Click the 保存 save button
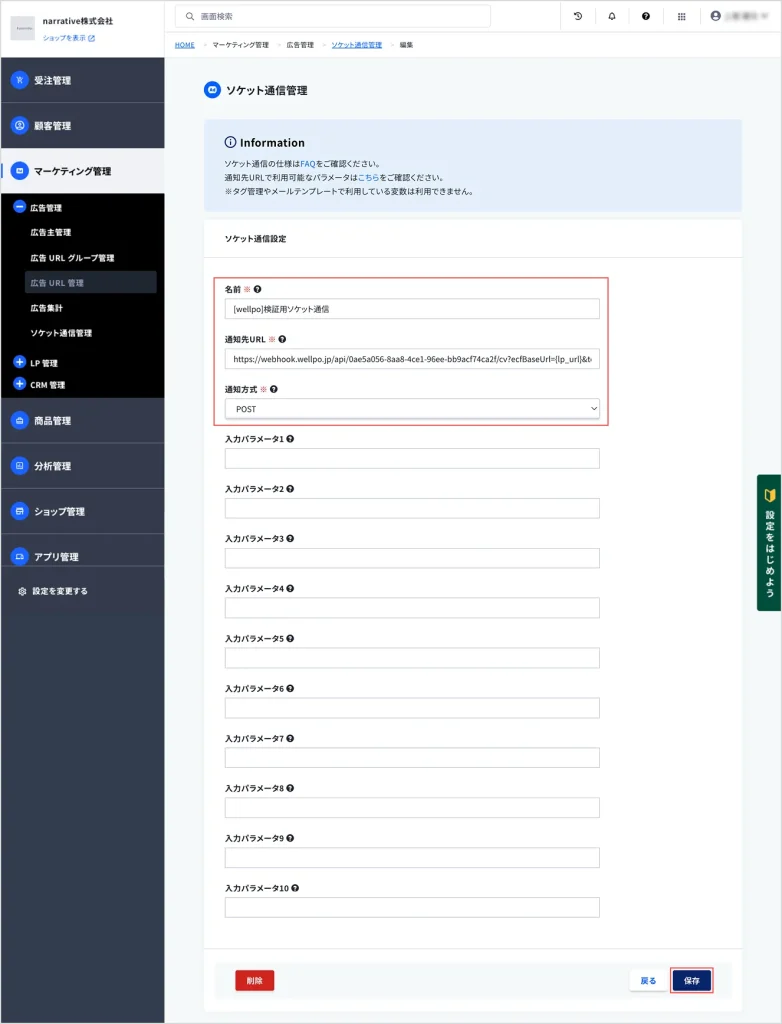 point(692,981)
